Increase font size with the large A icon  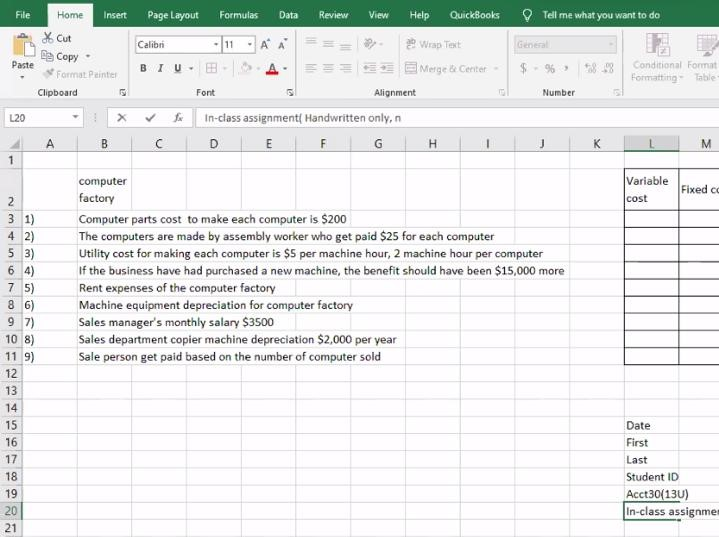point(265,44)
